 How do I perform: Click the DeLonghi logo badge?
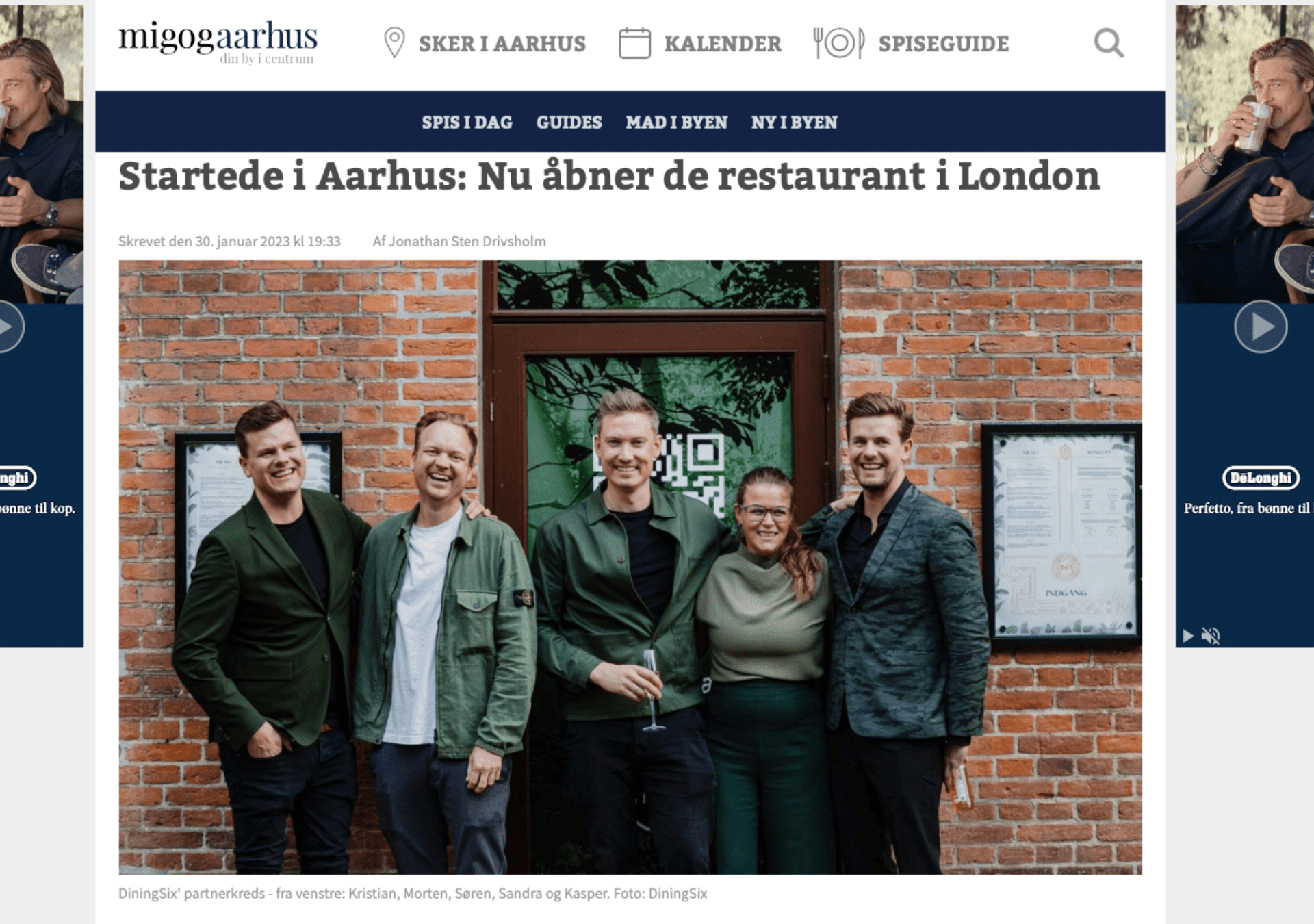click(1261, 478)
